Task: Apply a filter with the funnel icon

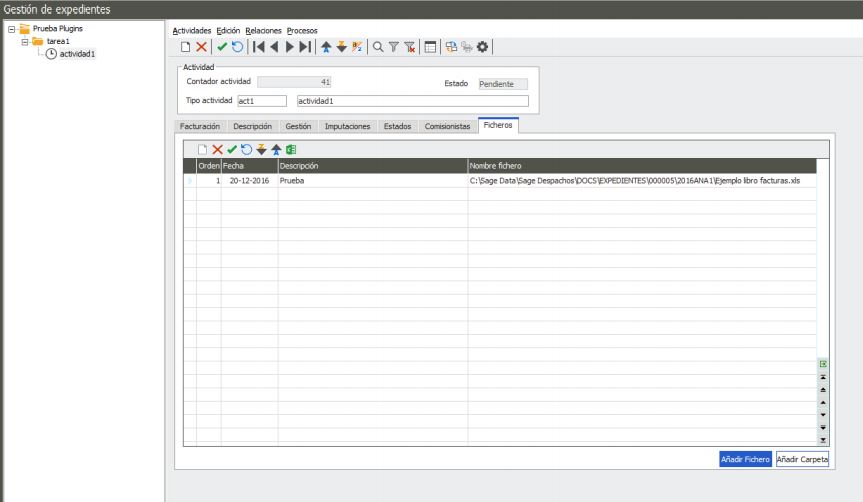Action: 394,47
